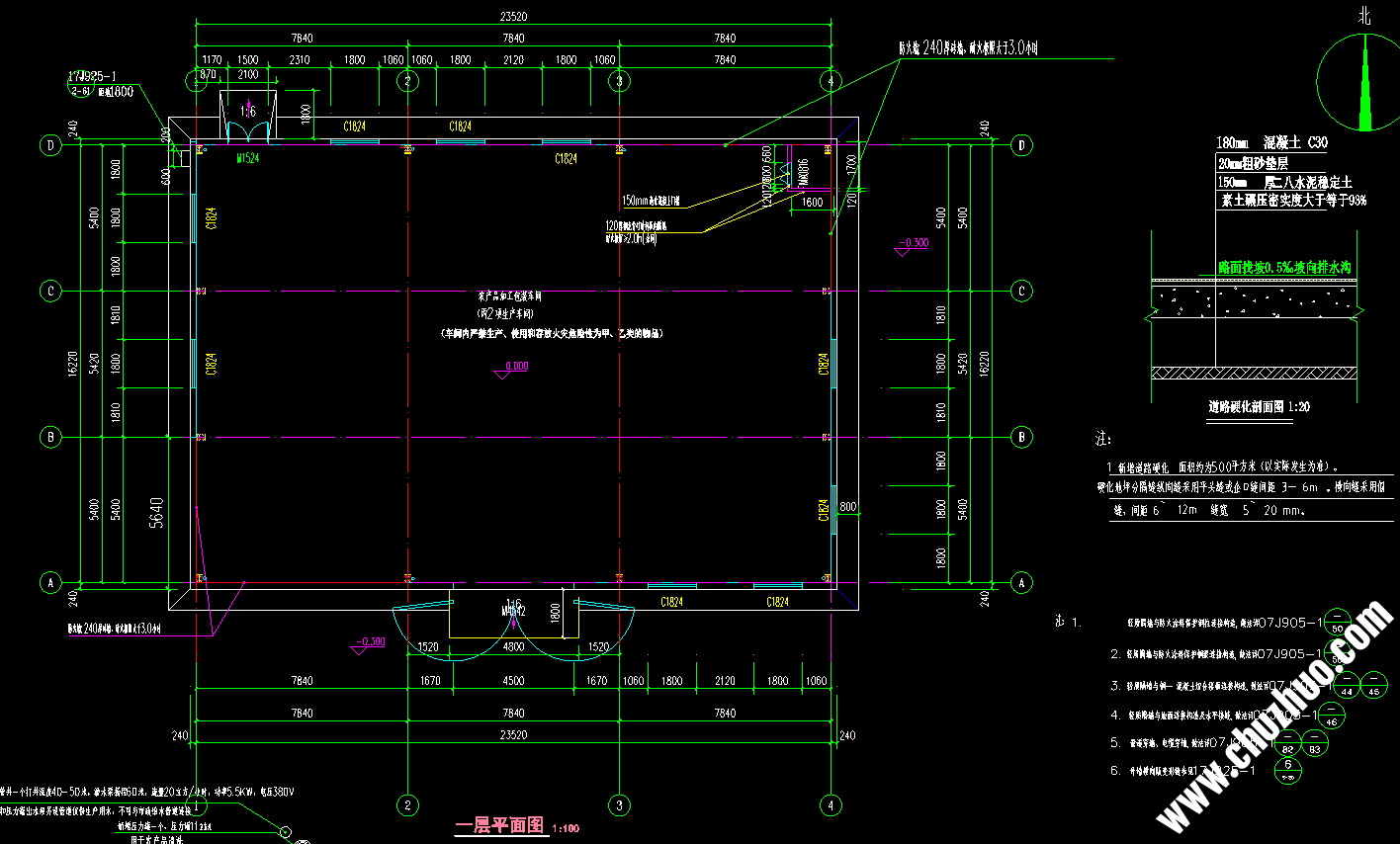This screenshot has width=1400, height=844.
Task: Click the large 5640 dimension text
Action: pos(156,513)
